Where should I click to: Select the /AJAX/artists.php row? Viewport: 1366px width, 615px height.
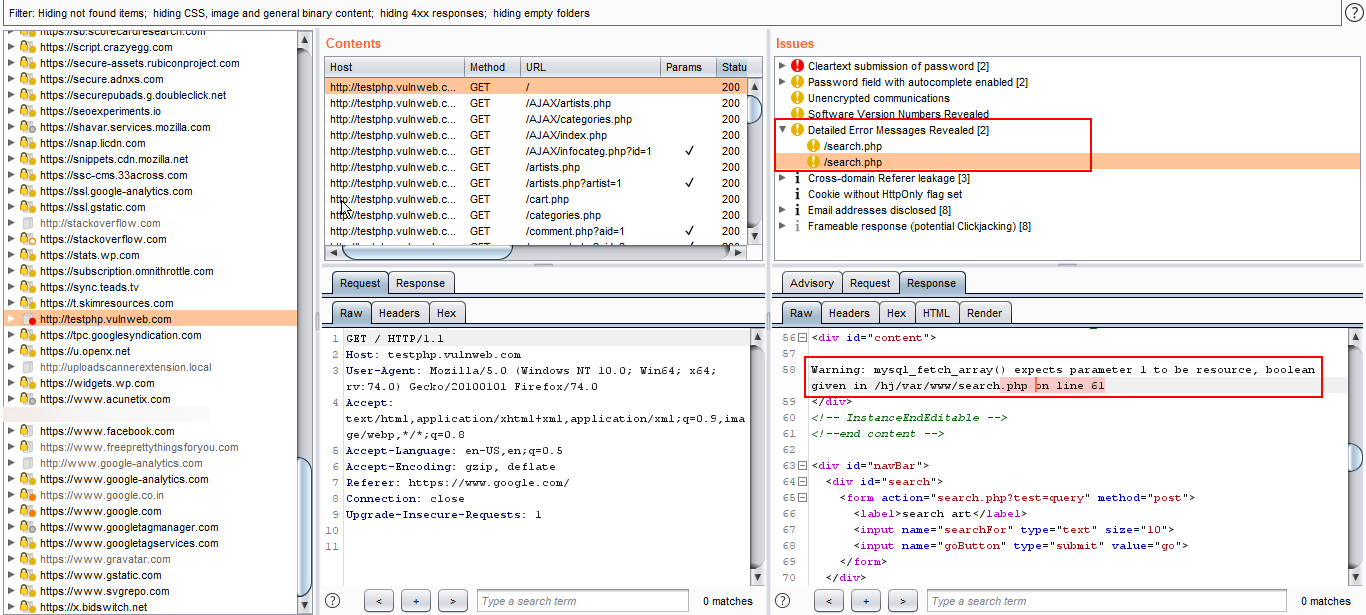[x=536, y=103]
